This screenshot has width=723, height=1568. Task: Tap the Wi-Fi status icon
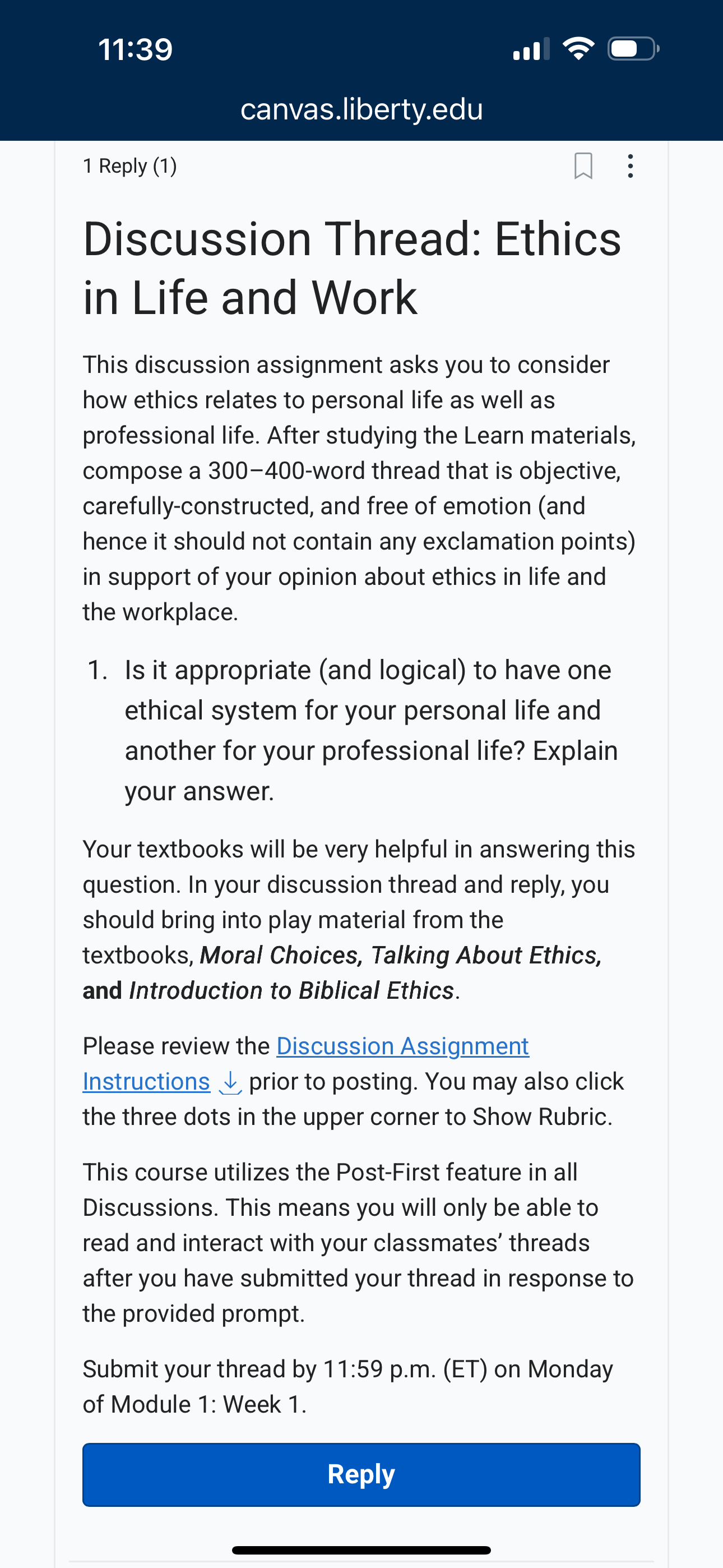tap(578, 49)
